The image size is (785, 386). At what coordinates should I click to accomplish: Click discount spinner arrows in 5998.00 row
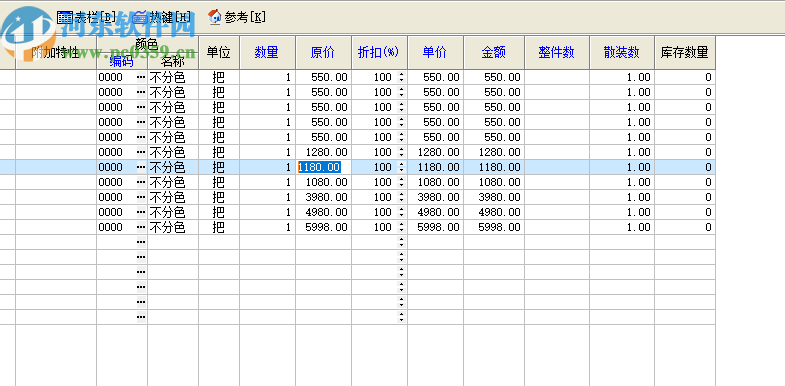pos(401,227)
